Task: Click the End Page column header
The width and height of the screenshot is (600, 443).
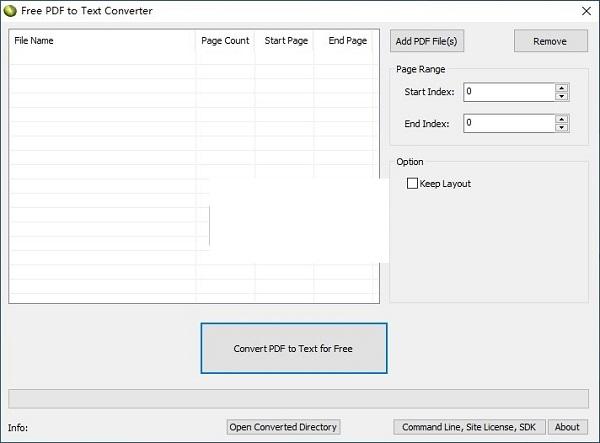Action: click(348, 41)
